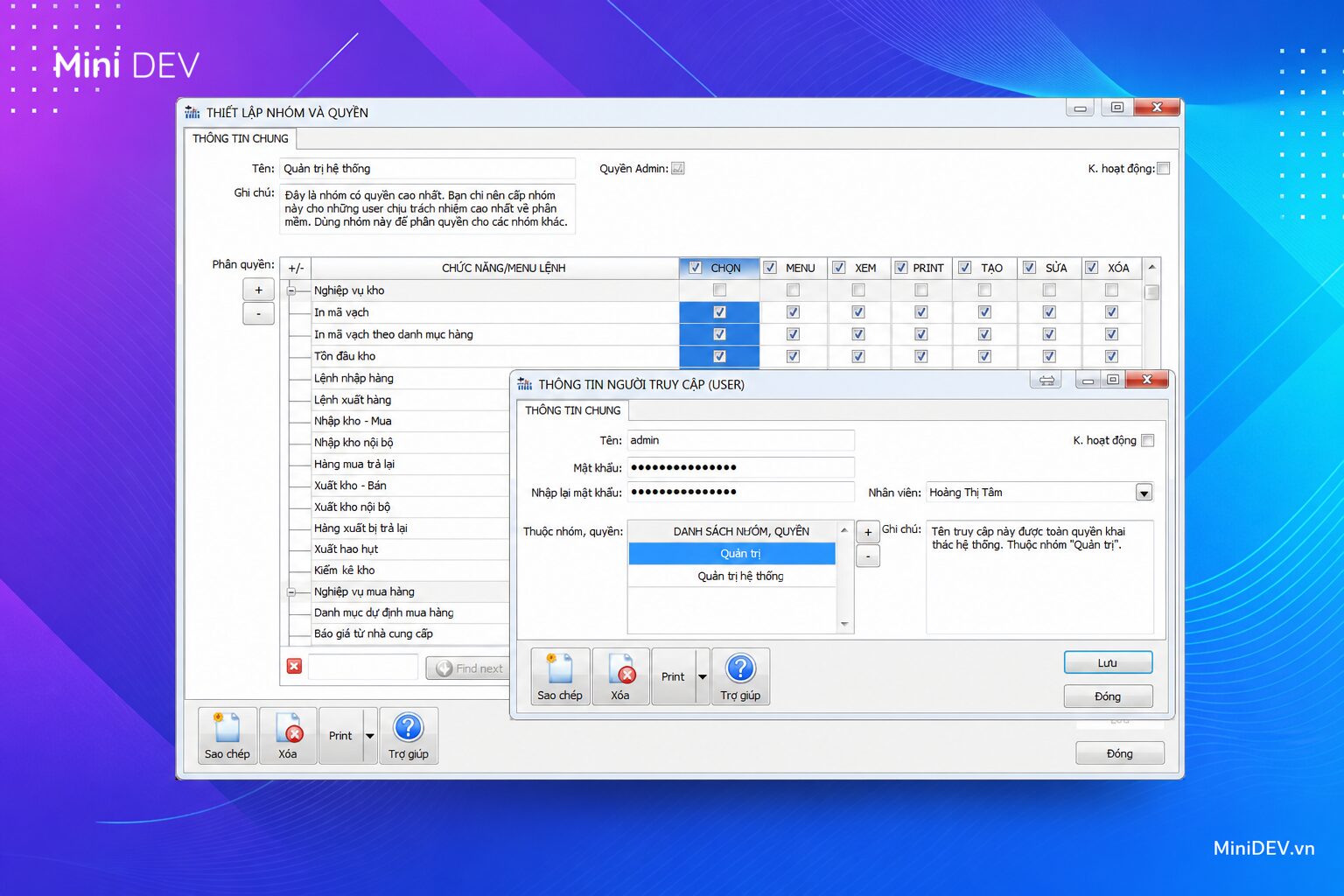Click Xóa in group permissions window
This screenshot has height=896, width=1344.
(288, 736)
